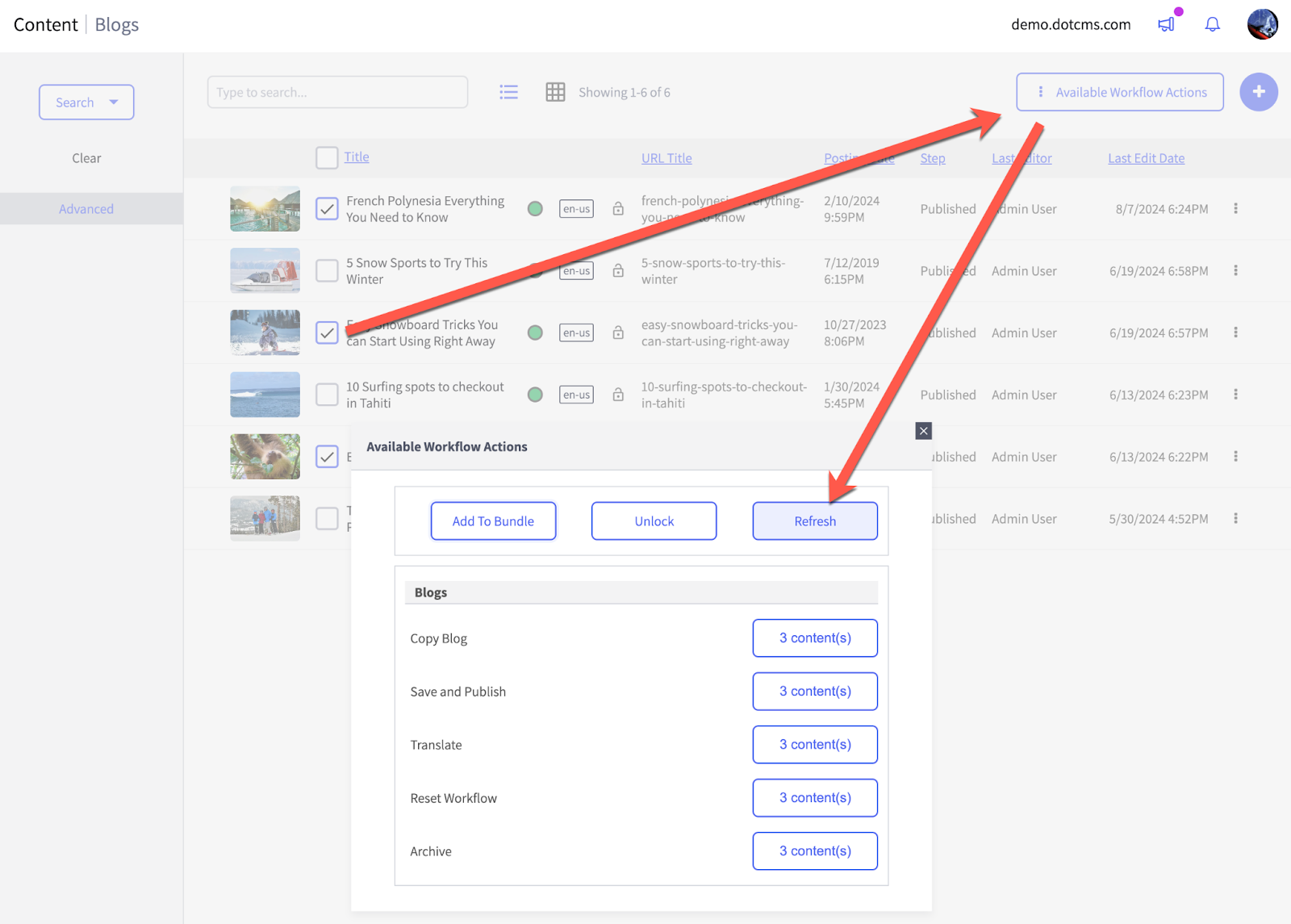This screenshot has width=1291, height=924.
Task: Sort by Last Edit Date column
Action: click(x=1146, y=158)
